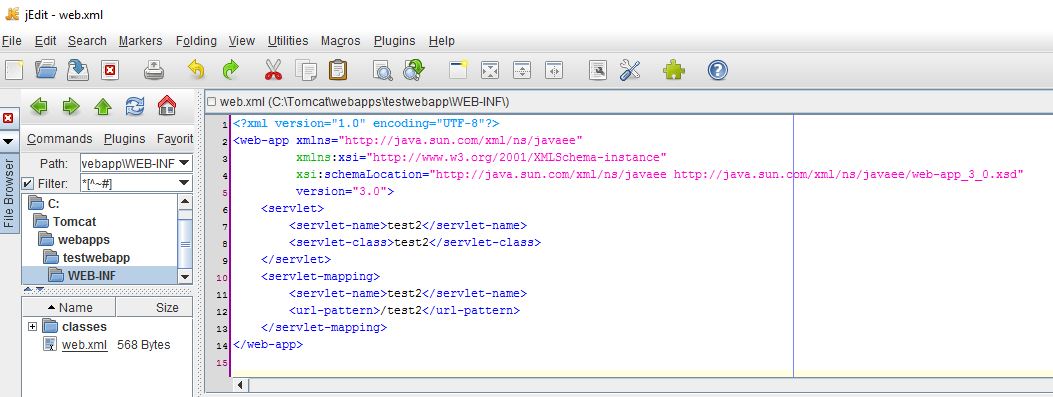Toggle the Filter checkbox
Screen dimensions: 1053x397
click(28, 183)
